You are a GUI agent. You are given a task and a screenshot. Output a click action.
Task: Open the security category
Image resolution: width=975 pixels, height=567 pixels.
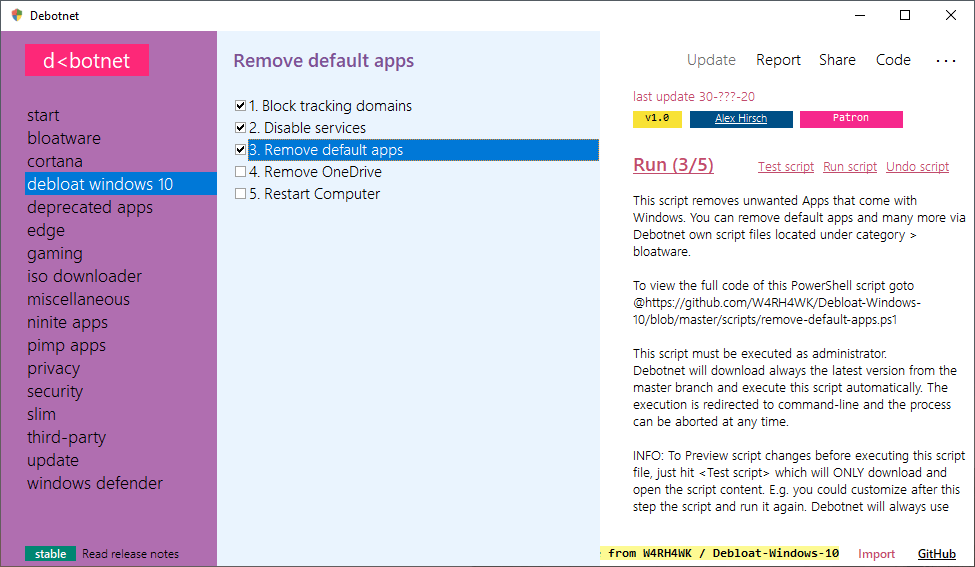click(55, 392)
